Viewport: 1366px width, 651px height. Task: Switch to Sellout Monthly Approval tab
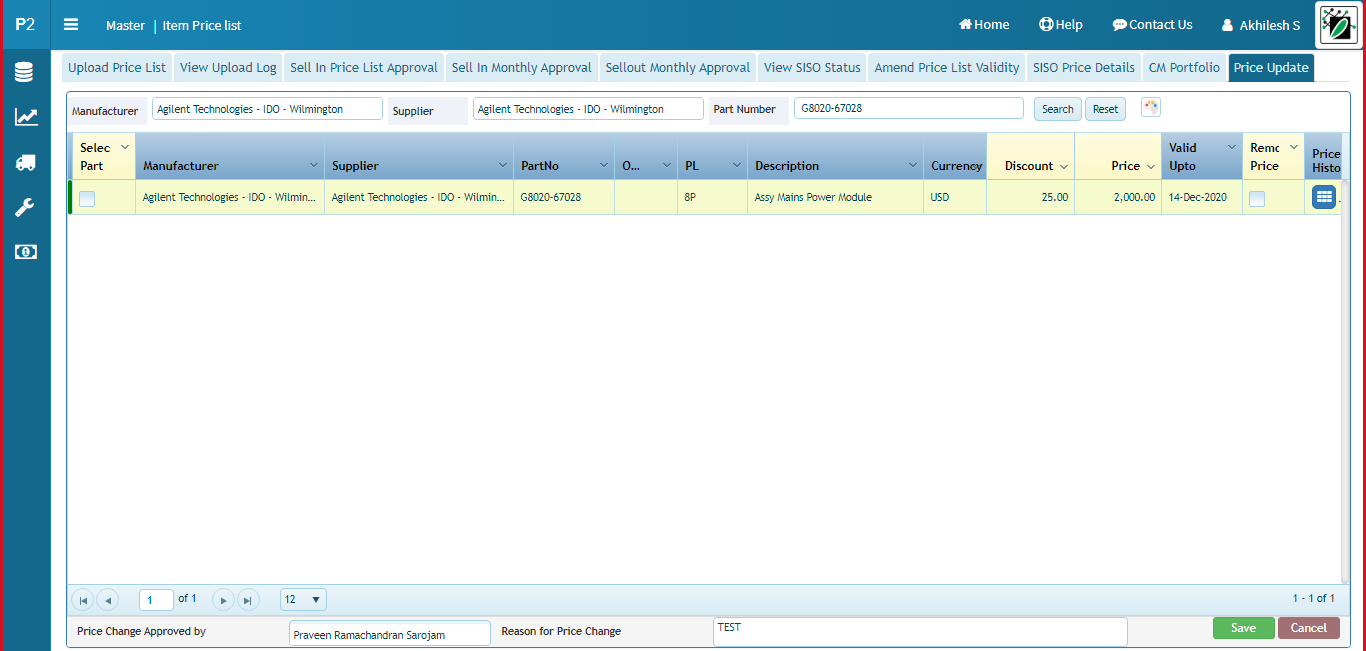[x=678, y=67]
